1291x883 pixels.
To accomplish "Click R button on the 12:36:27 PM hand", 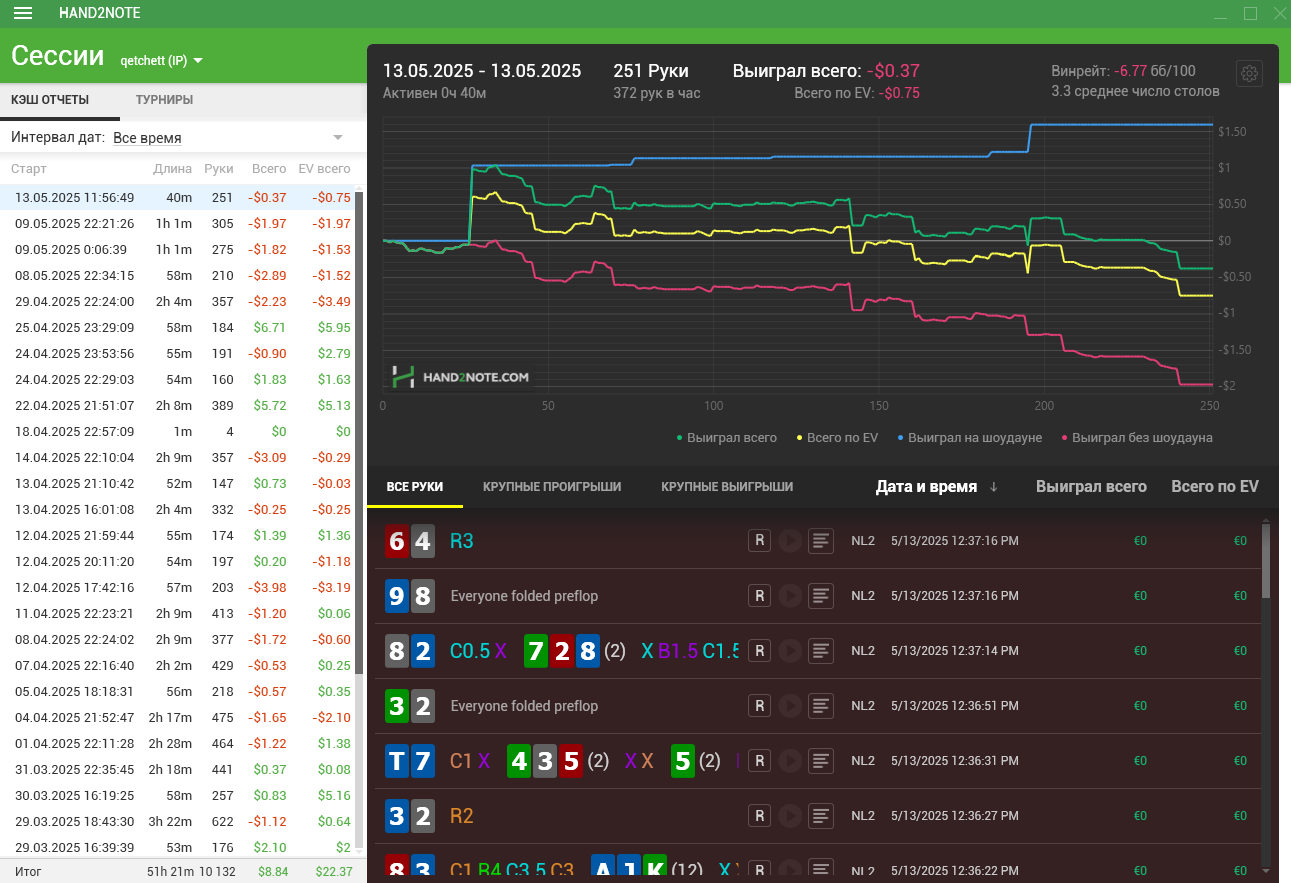I will point(759,816).
